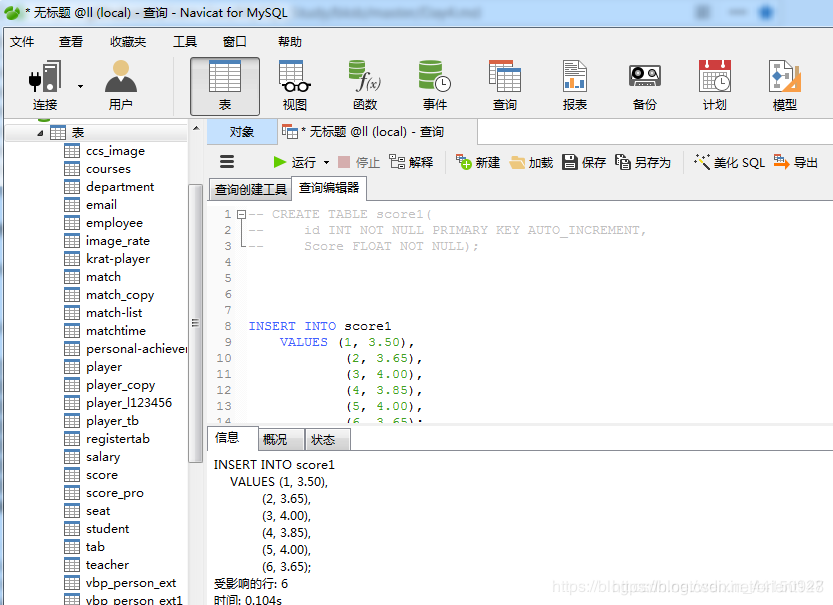
Task: Open the 查询 (Query) toolbar icon
Action: 505,85
